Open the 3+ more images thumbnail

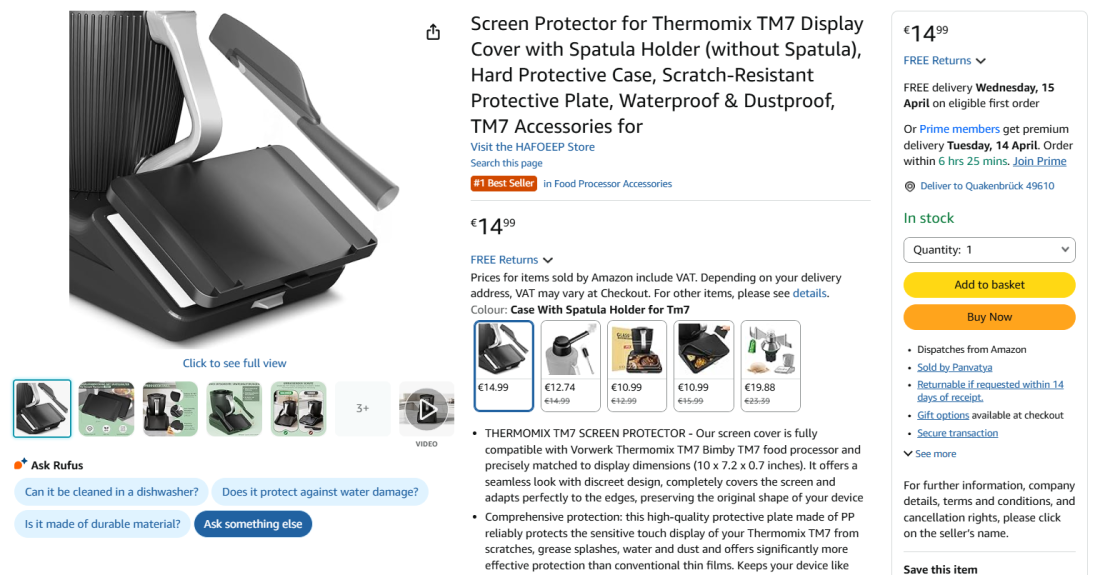pos(363,409)
